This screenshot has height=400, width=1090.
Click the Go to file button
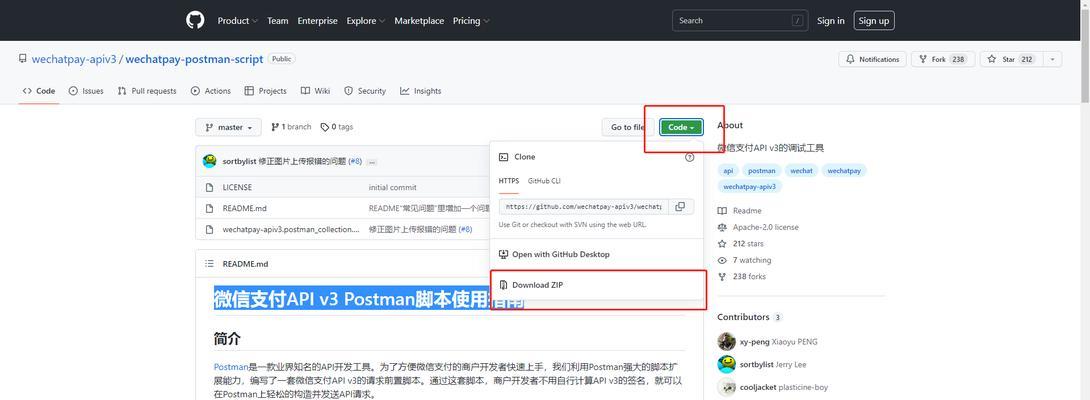[628, 127]
